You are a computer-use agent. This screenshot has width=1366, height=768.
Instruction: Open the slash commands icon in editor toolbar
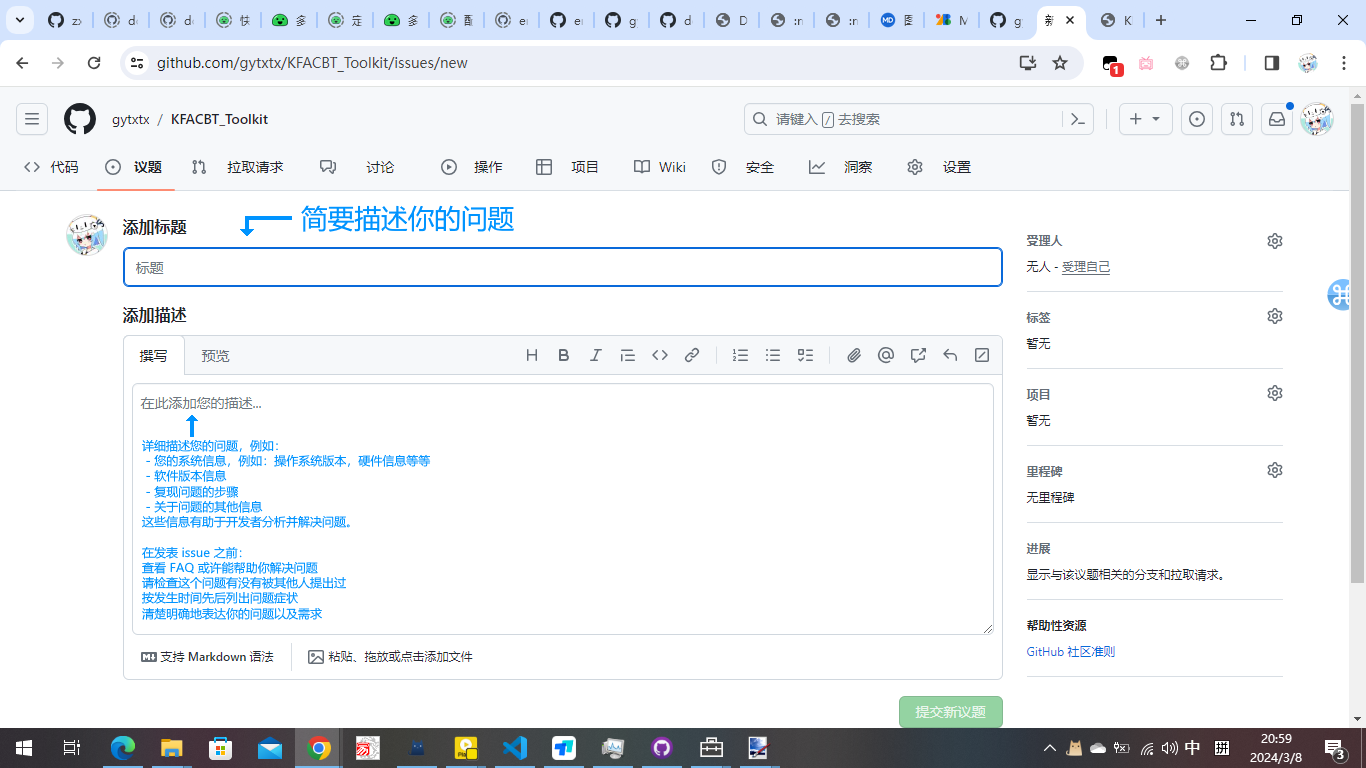pos(982,355)
